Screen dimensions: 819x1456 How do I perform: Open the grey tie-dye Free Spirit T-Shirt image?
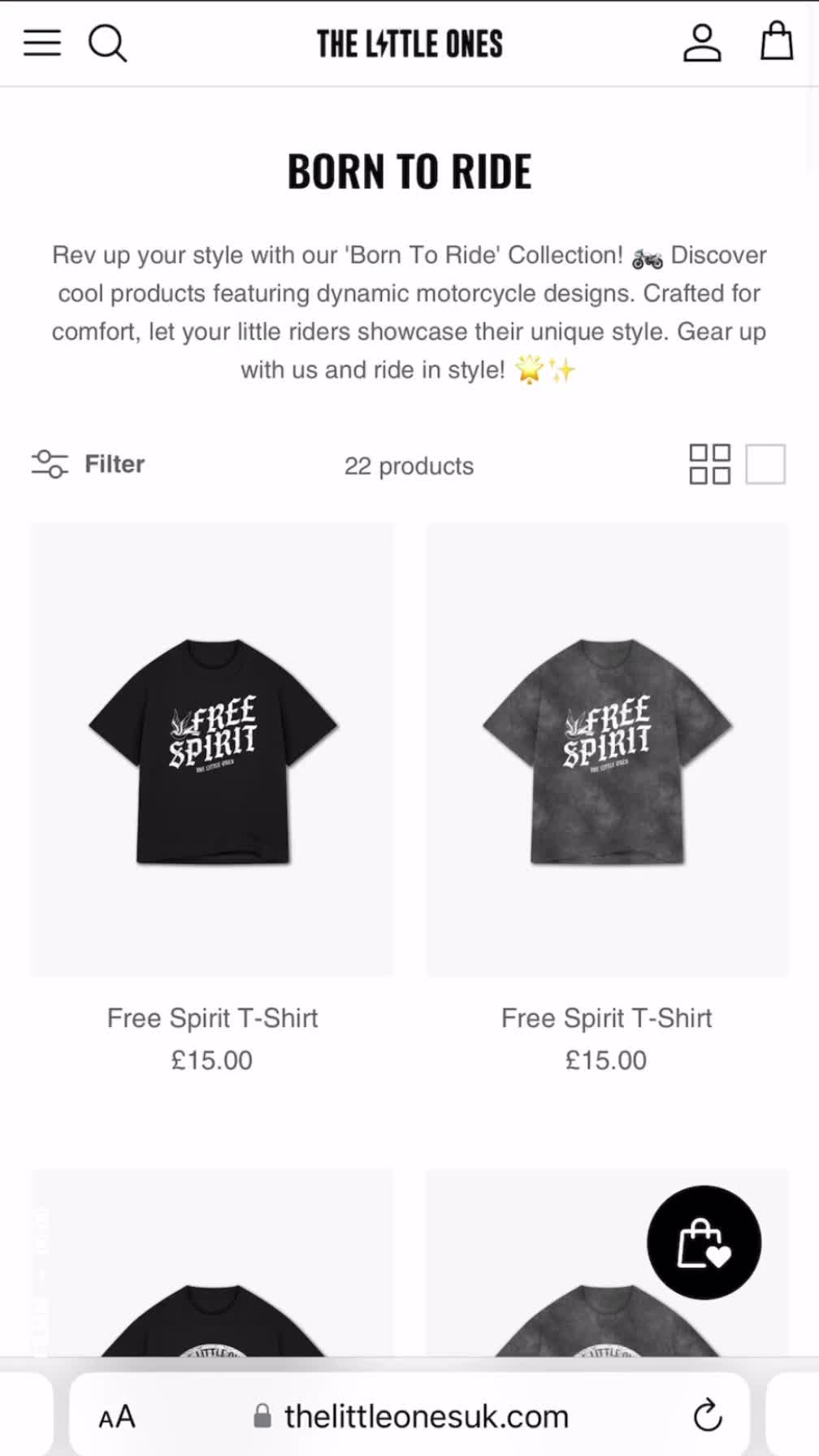pos(607,750)
